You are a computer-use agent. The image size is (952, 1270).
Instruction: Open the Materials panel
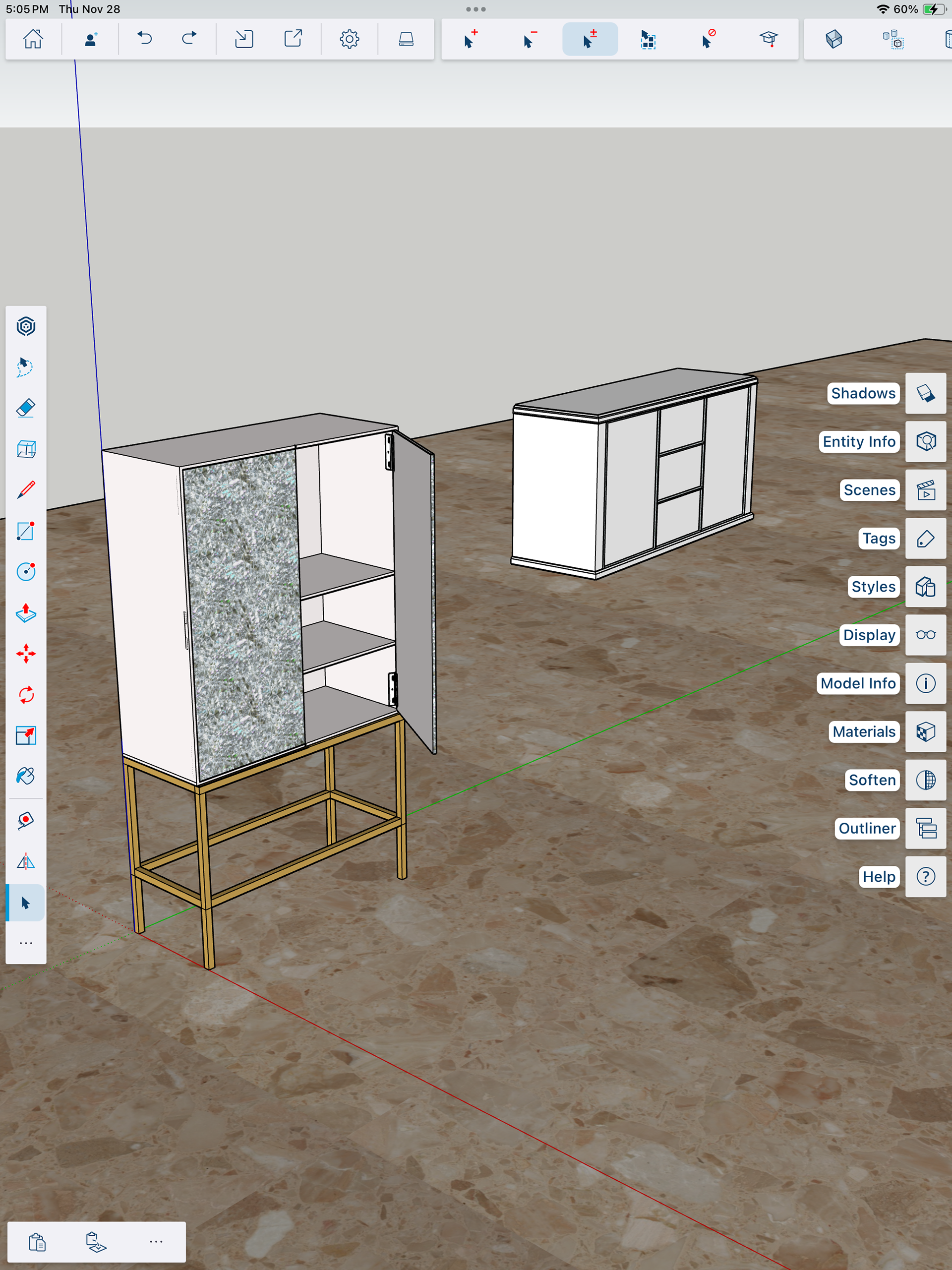coord(925,732)
